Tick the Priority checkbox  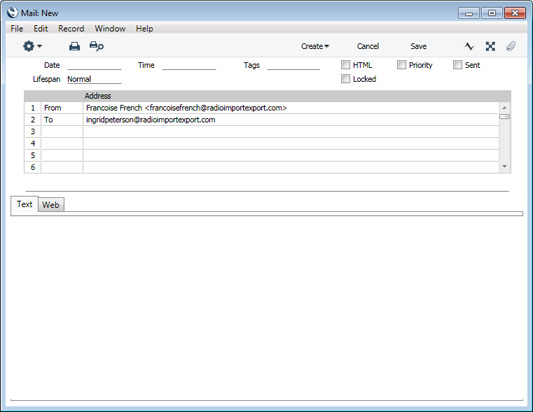(401, 65)
